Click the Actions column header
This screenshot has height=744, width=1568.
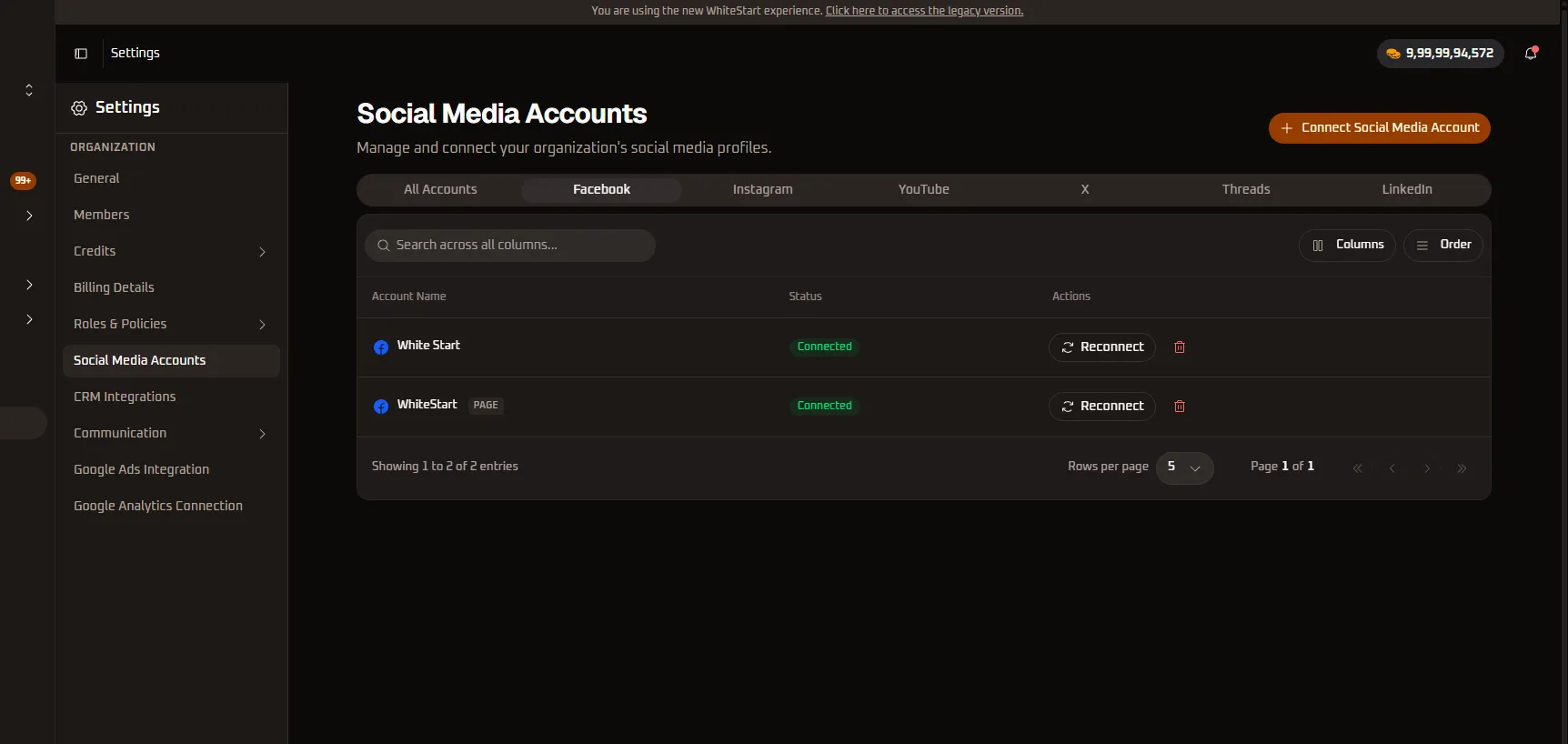coord(1070,297)
